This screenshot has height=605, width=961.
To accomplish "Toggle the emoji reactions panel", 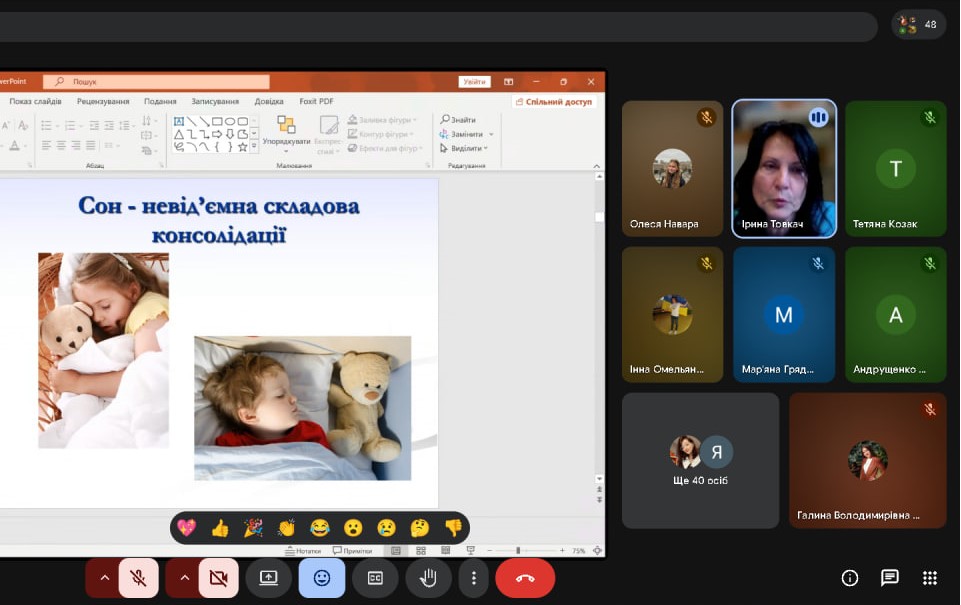I will point(321,578).
